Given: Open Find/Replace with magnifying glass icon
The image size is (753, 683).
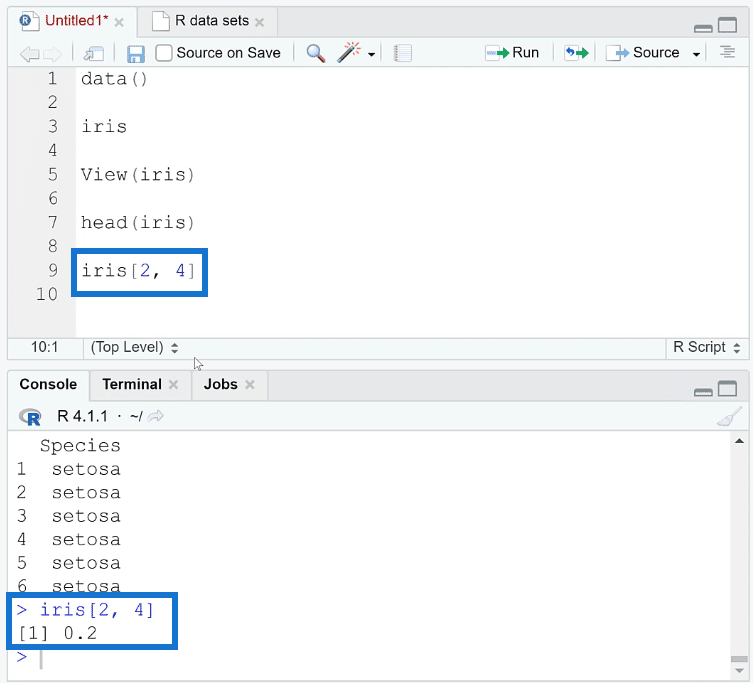Looking at the screenshot, I should coord(316,53).
